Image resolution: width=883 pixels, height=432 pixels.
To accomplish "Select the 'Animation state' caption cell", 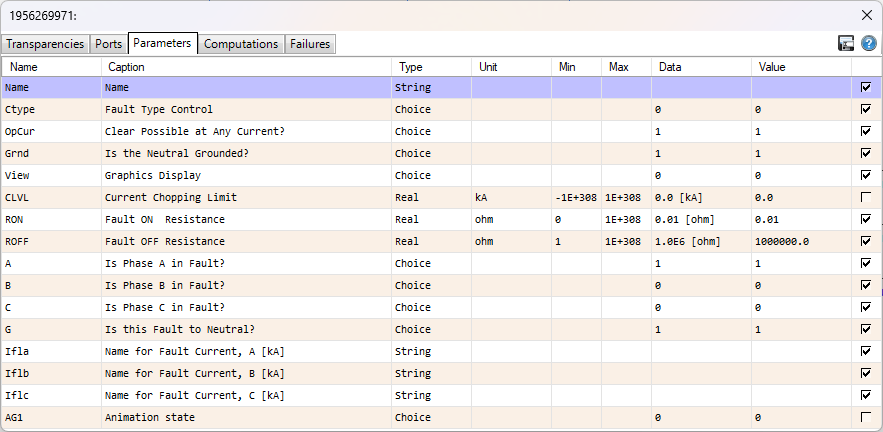I will [247, 417].
